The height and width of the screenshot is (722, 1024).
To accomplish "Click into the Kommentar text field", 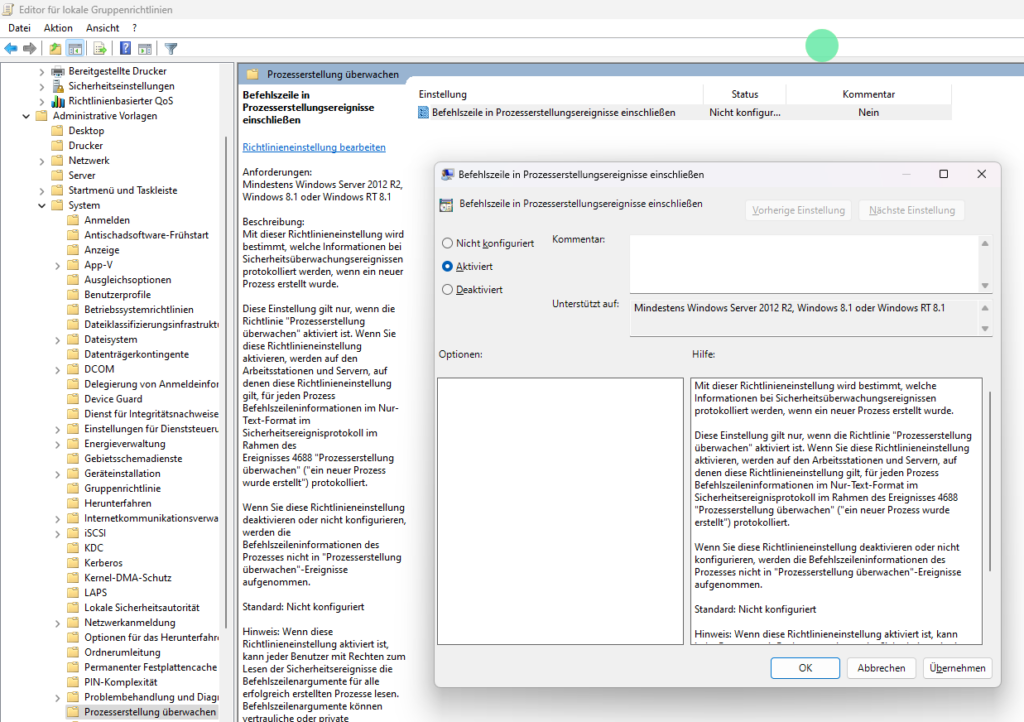I will click(802, 262).
